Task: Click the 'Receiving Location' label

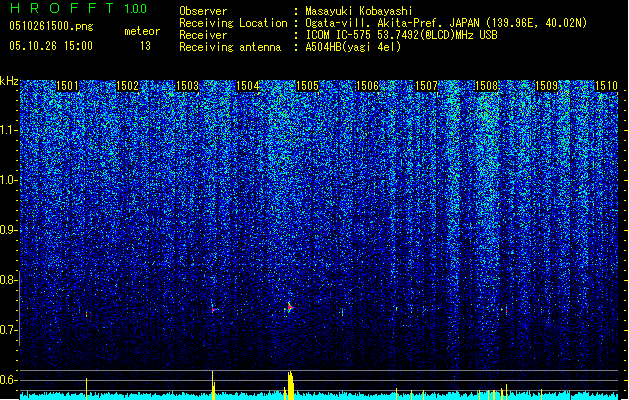Action: [233, 23]
